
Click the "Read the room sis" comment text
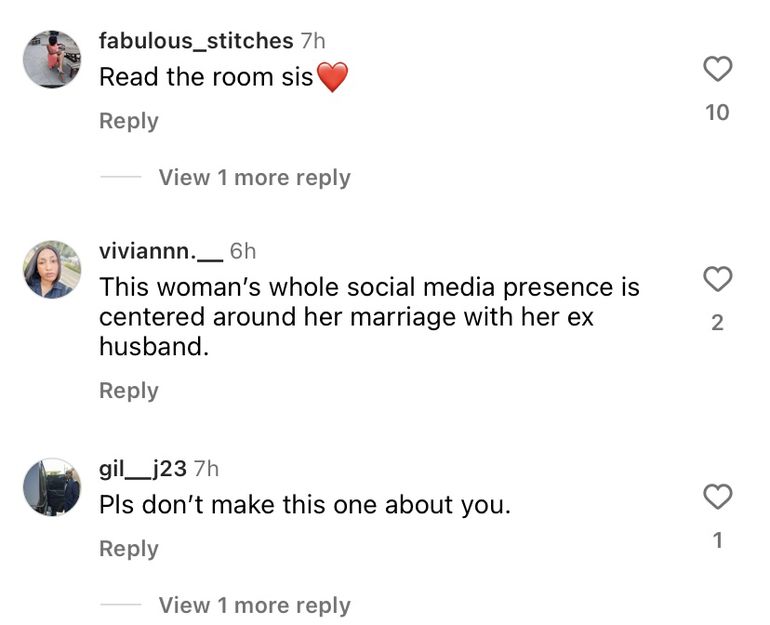[x=207, y=78]
